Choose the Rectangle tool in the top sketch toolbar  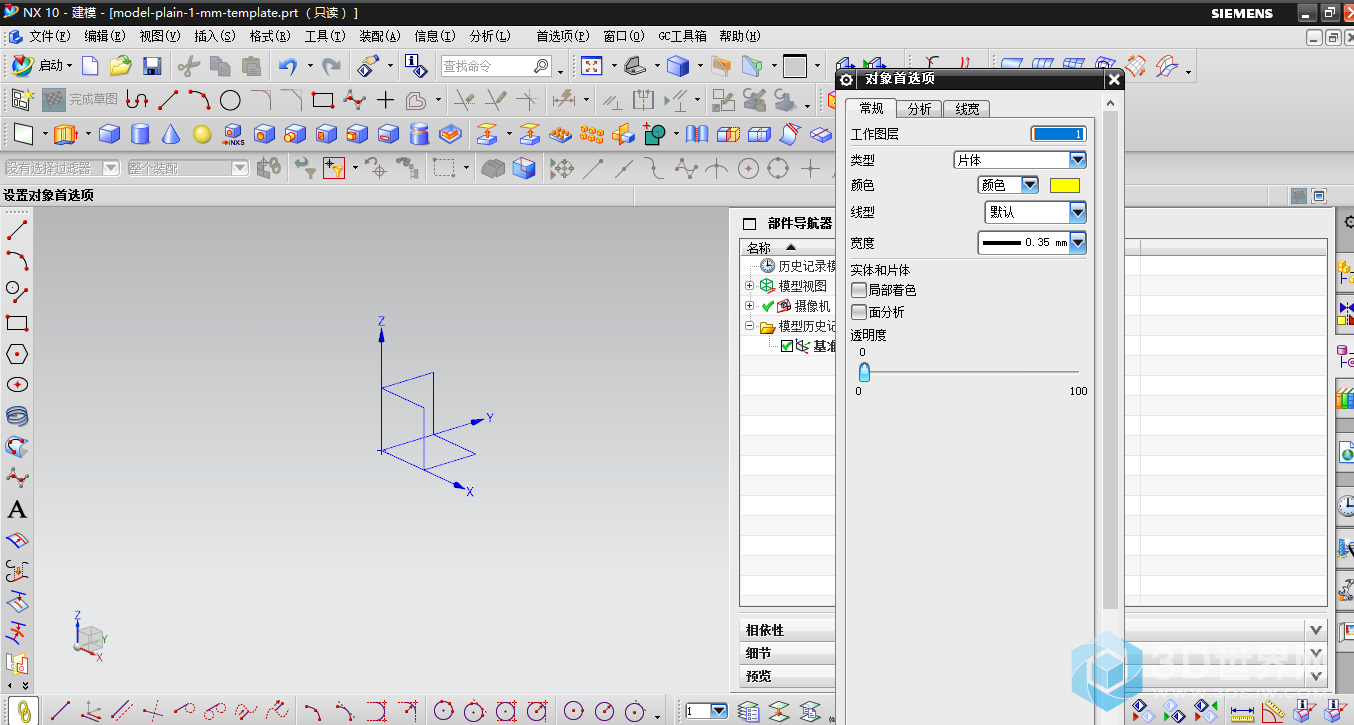(322, 100)
